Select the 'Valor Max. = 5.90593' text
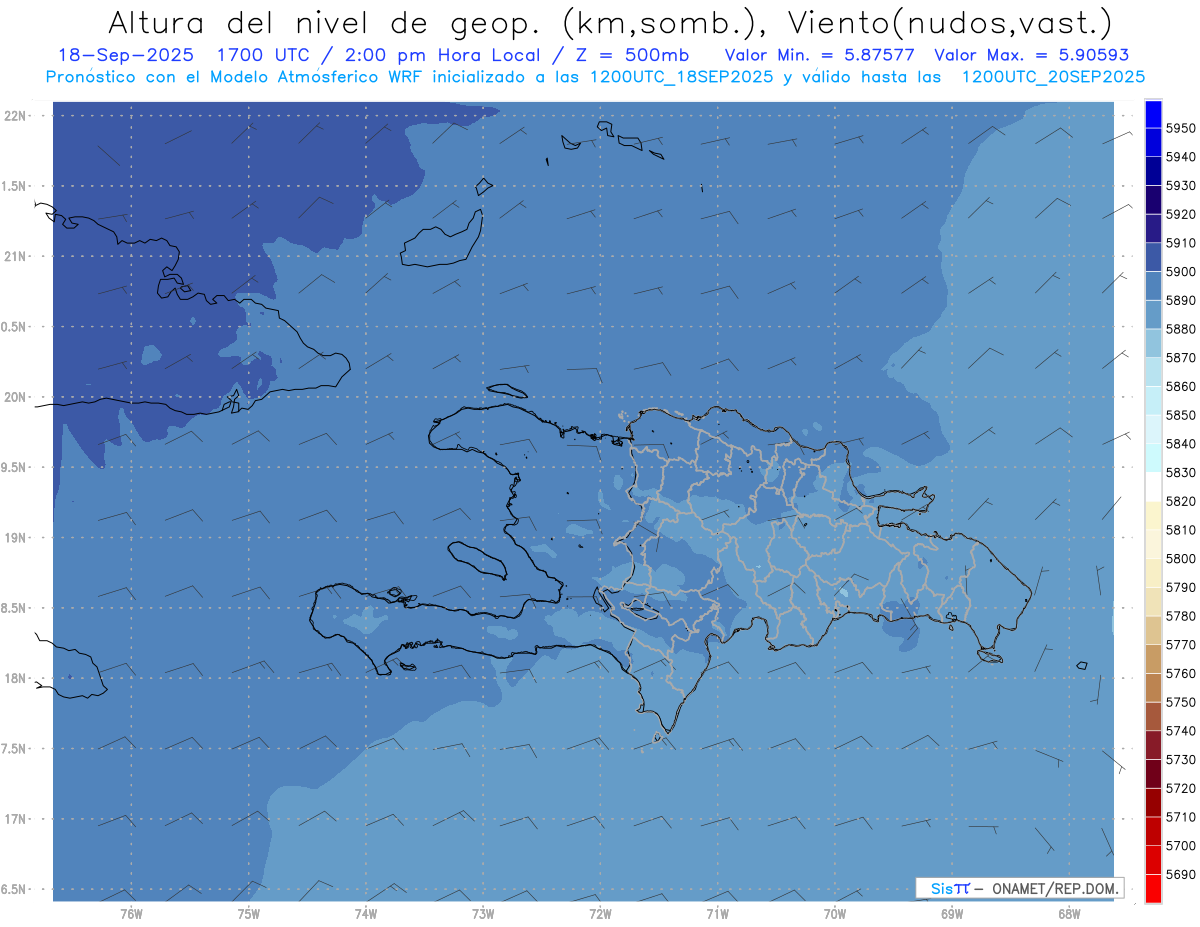Screen dimensions: 1200x927 pyautogui.click(x=1034, y=55)
